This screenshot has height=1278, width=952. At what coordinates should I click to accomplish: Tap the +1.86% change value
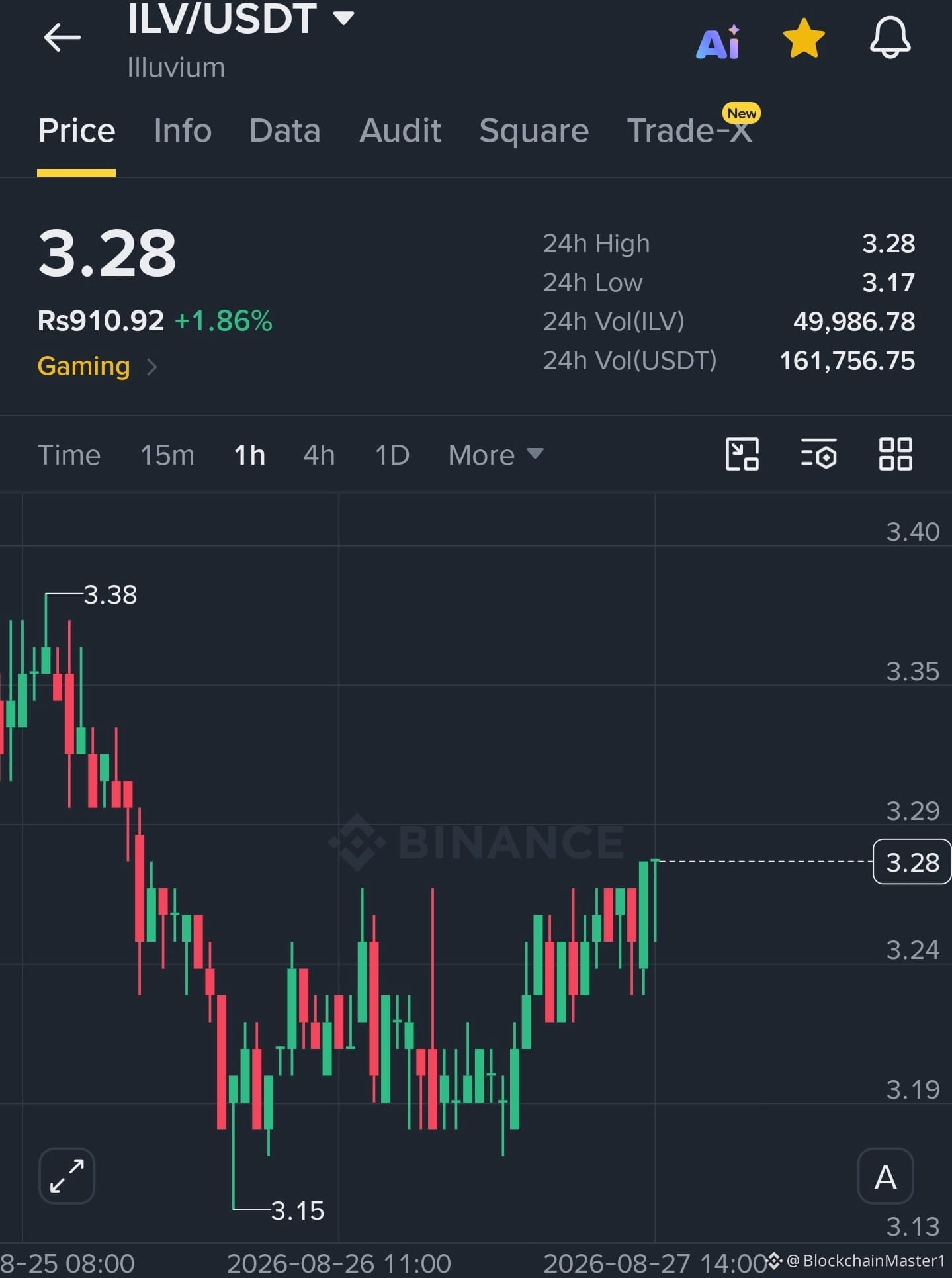(x=224, y=321)
